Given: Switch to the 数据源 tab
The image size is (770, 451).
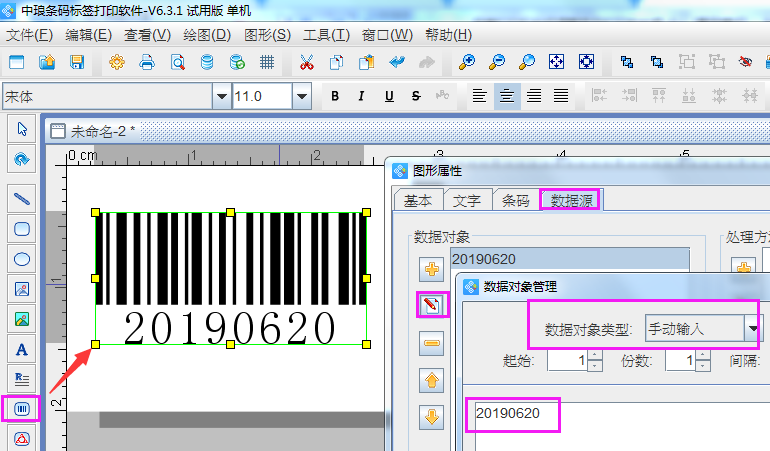Looking at the screenshot, I should tap(571, 200).
